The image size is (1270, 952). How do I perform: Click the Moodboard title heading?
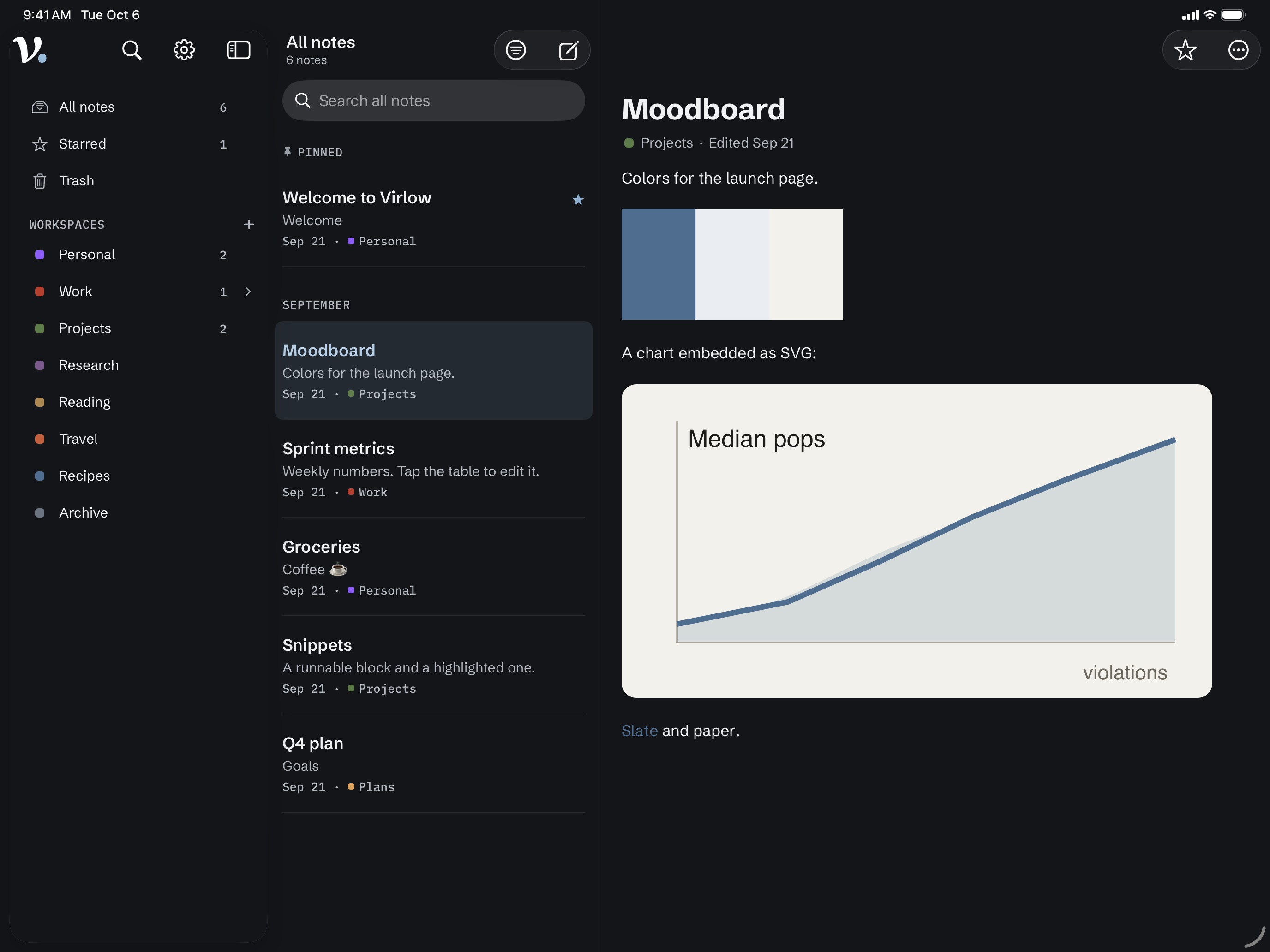tap(703, 109)
